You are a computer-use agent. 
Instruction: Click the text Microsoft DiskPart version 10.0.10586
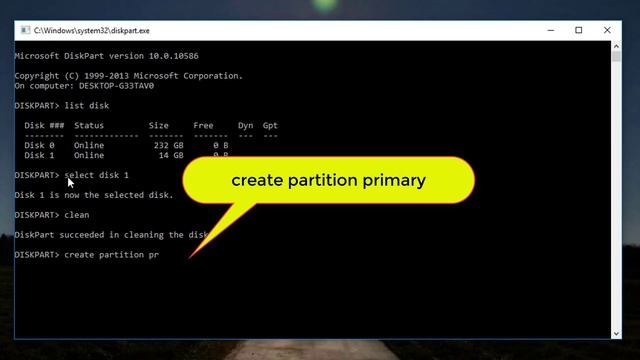[x=107, y=56]
